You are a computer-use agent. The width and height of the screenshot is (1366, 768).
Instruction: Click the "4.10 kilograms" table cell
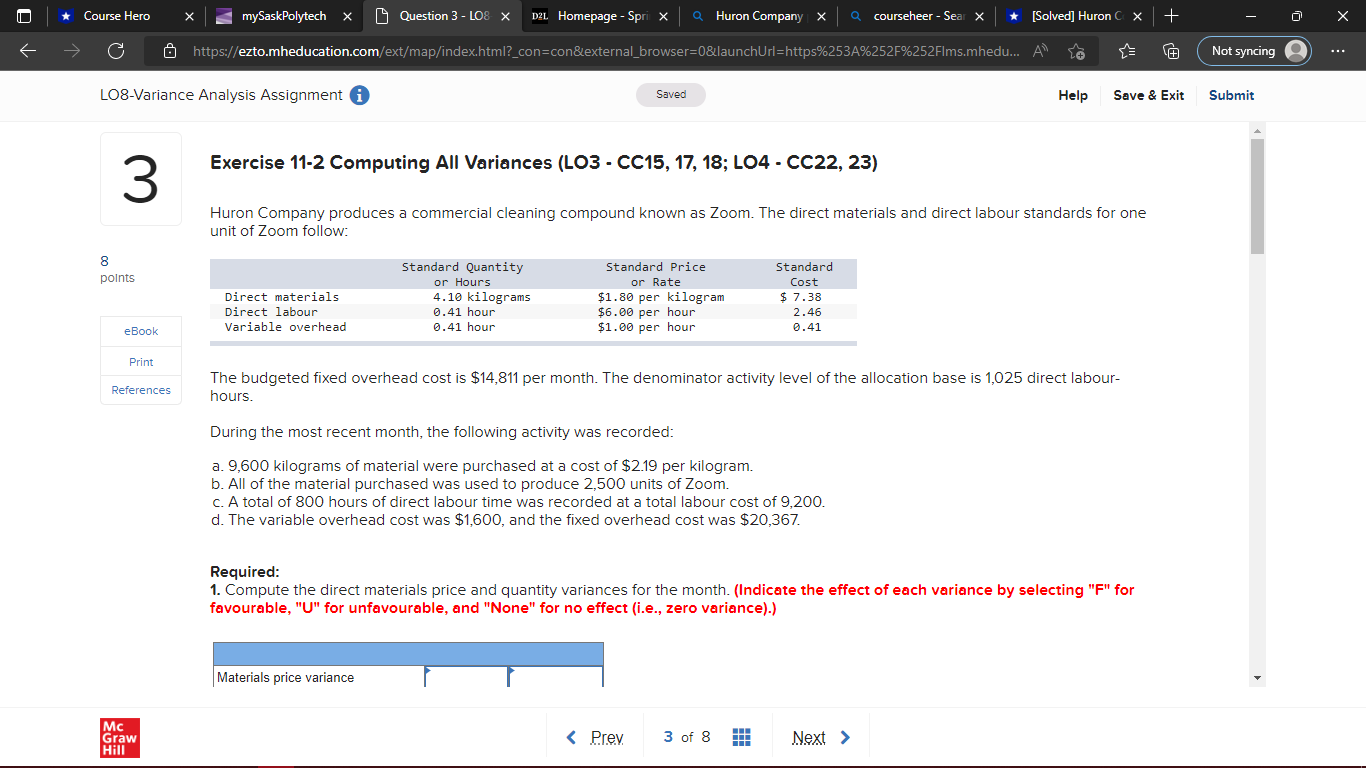[x=482, y=297]
